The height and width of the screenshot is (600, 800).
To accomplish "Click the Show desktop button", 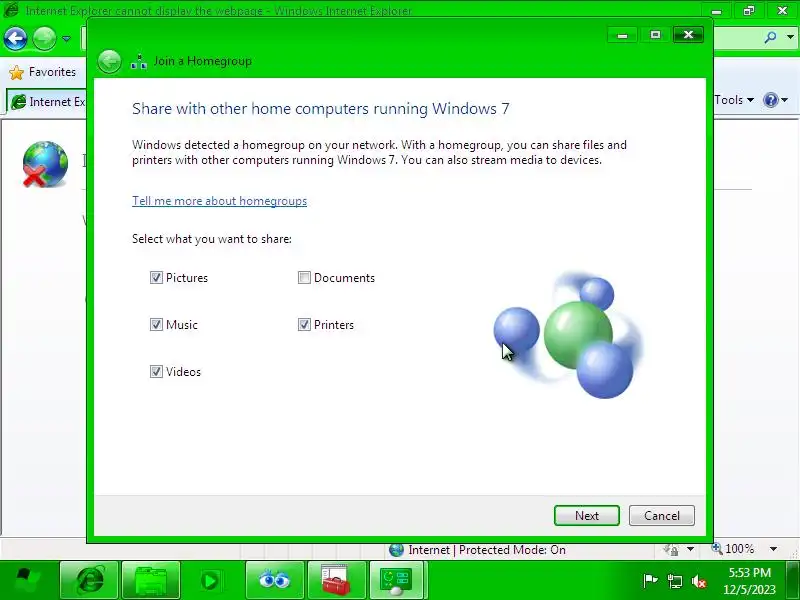I will point(794,580).
